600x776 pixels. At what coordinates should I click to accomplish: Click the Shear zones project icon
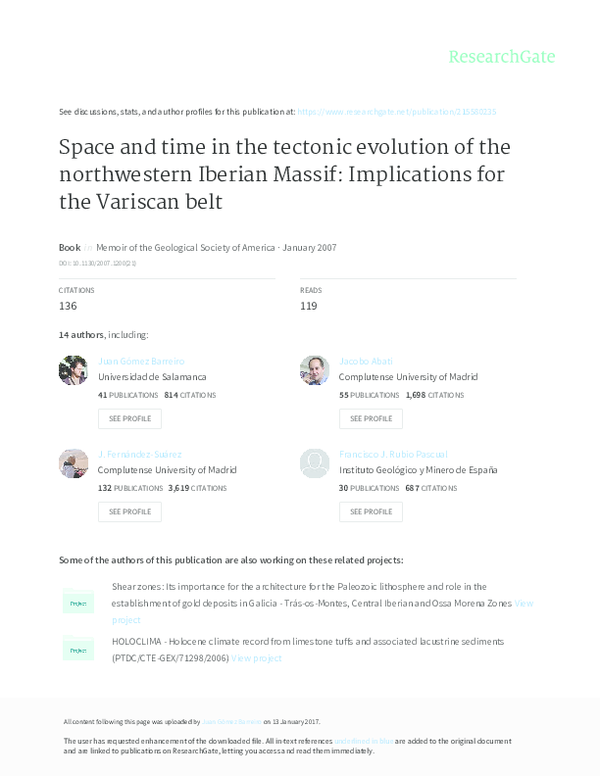click(78, 603)
